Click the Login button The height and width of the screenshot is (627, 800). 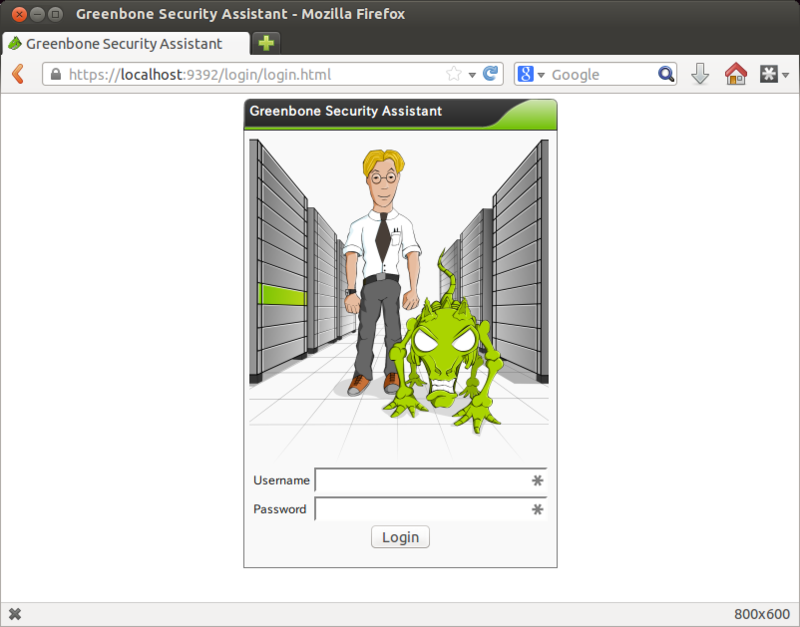[x=401, y=537]
